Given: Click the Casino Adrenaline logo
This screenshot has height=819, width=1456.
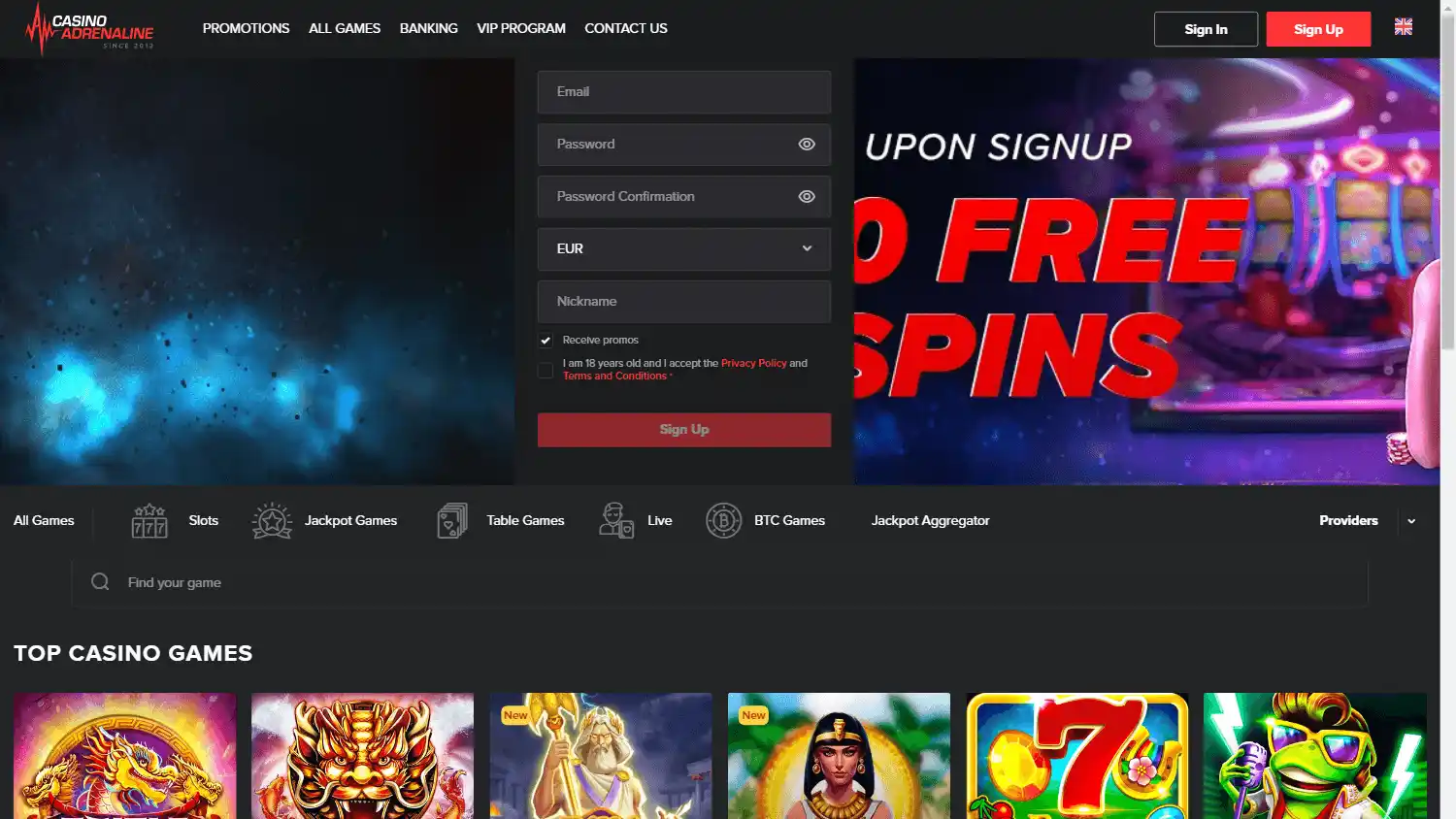Looking at the screenshot, I should [x=89, y=29].
